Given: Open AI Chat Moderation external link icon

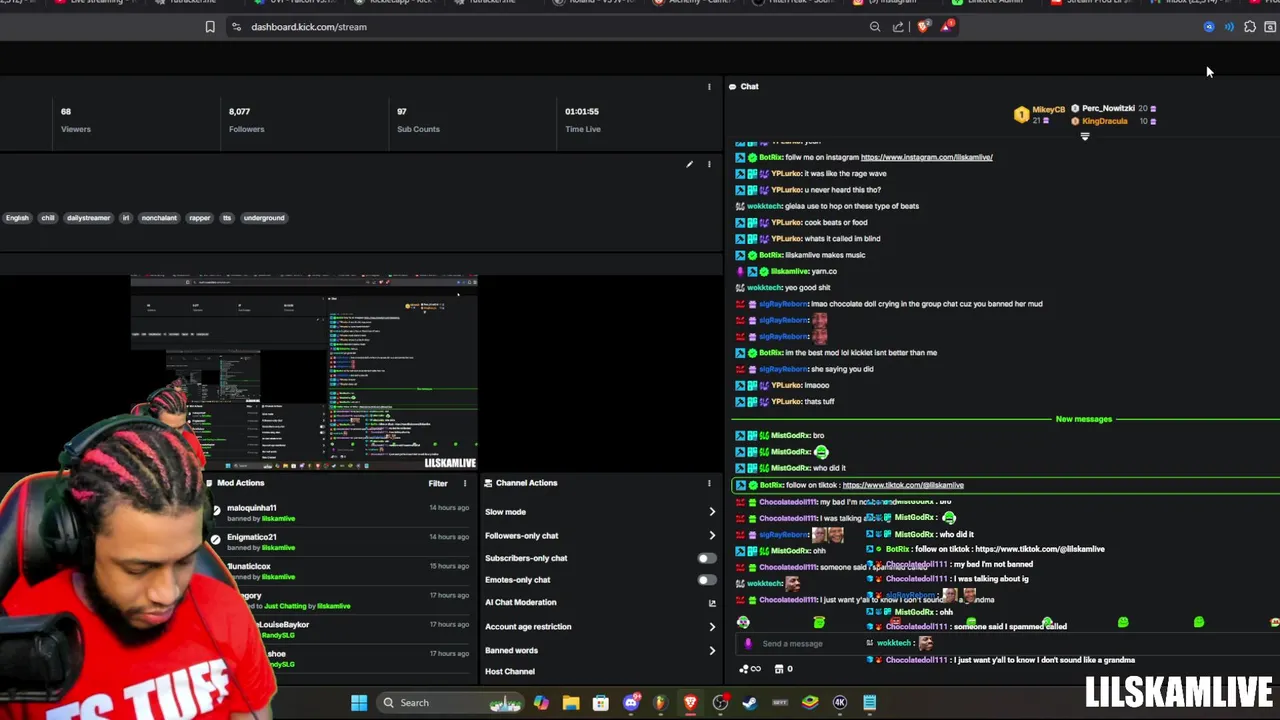Looking at the screenshot, I should click(712, 603).
